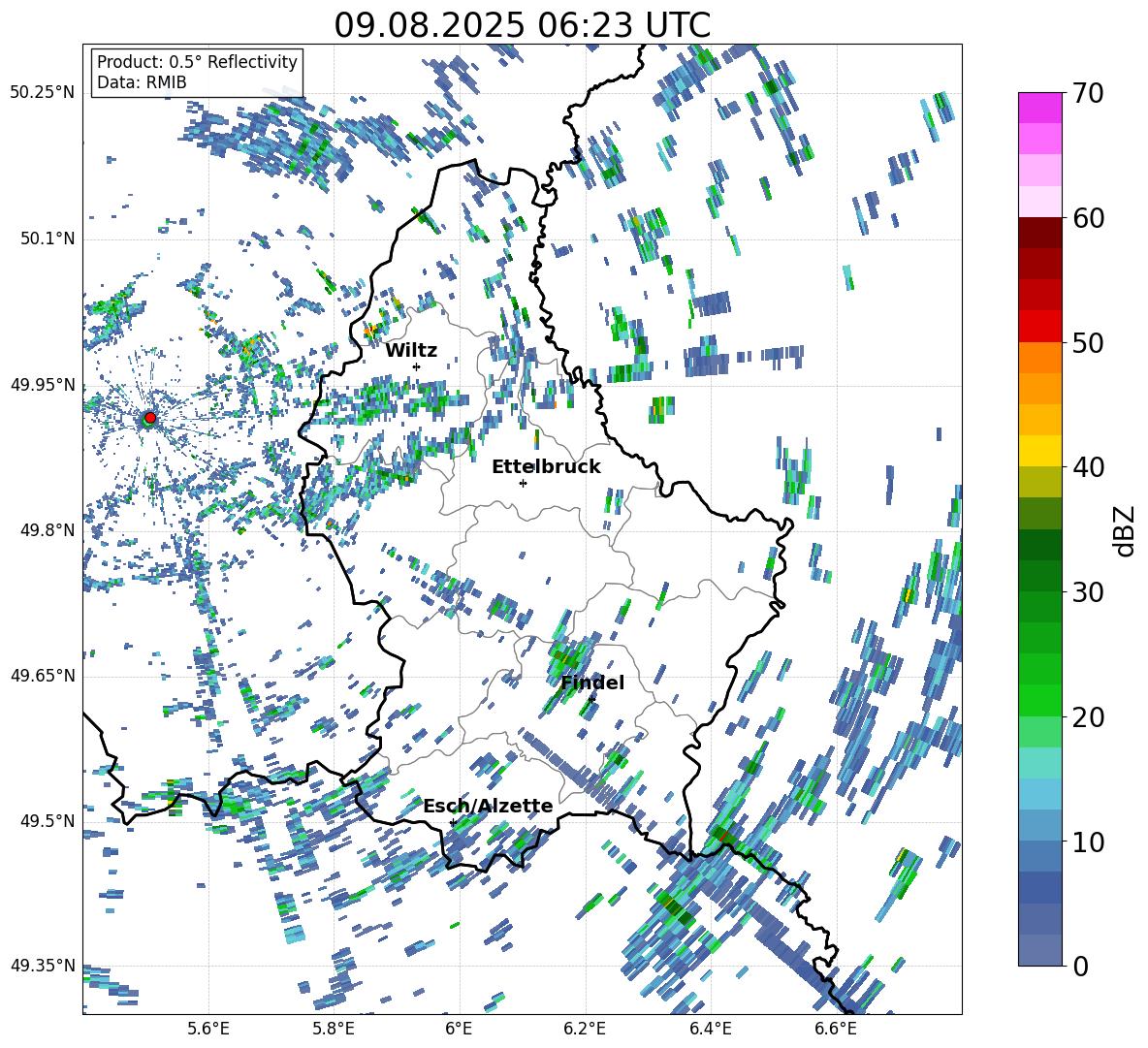Screen dimensions: 1148x1048
Task: Click the 49.5°N latitude label
Action: (47, 820)
